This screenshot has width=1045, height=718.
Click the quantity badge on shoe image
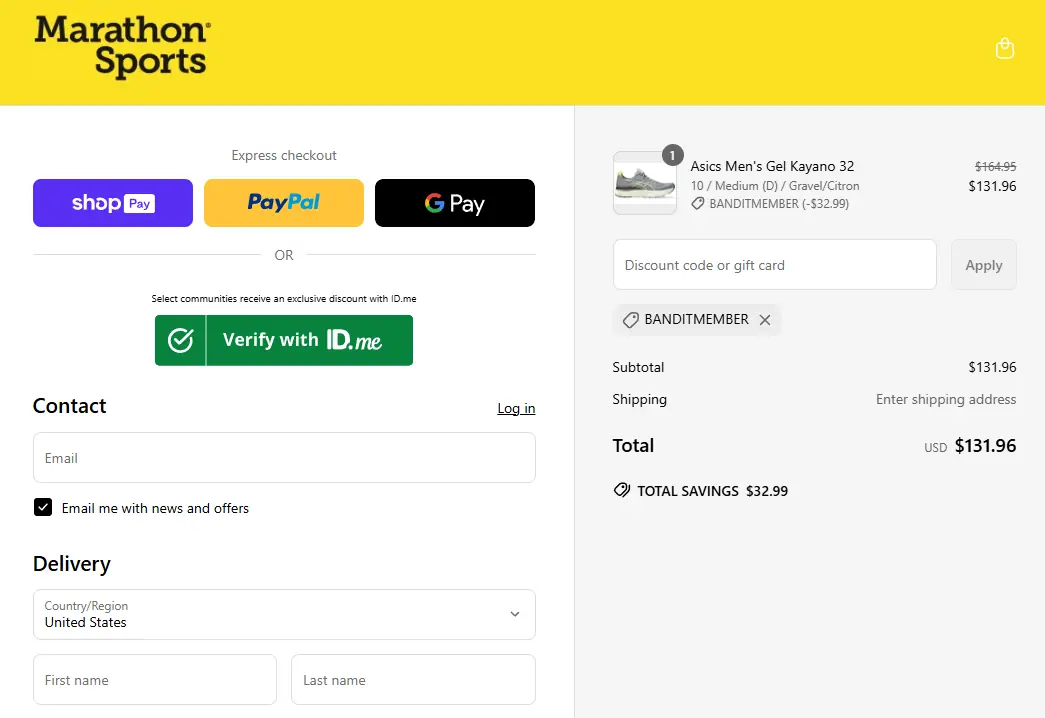pos(672,155)
